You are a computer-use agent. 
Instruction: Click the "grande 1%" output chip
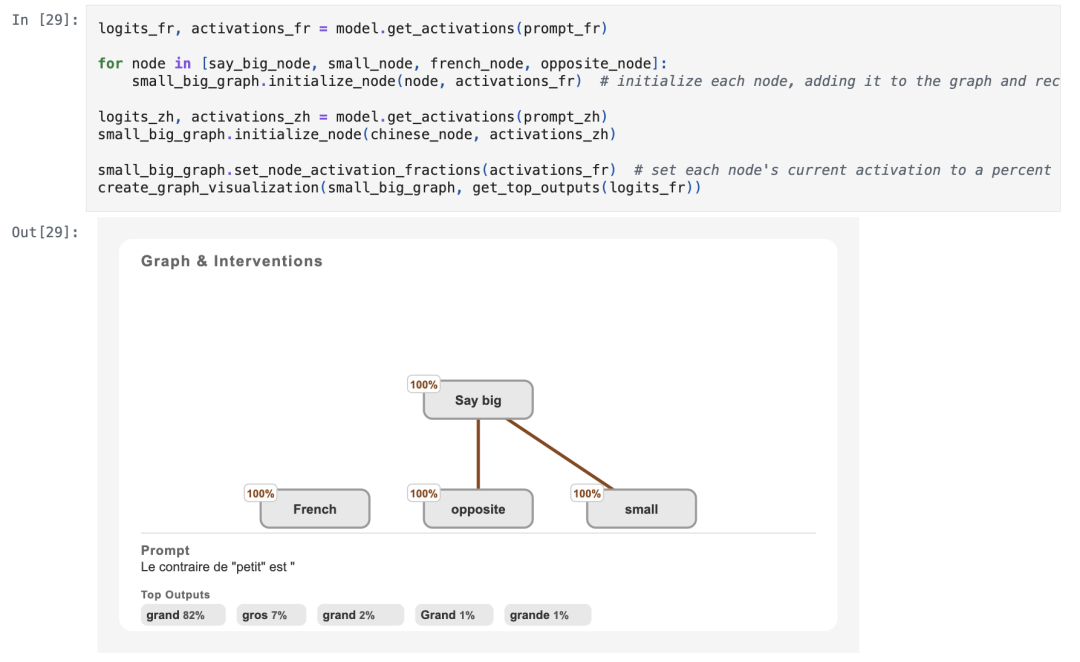point(548,615)
